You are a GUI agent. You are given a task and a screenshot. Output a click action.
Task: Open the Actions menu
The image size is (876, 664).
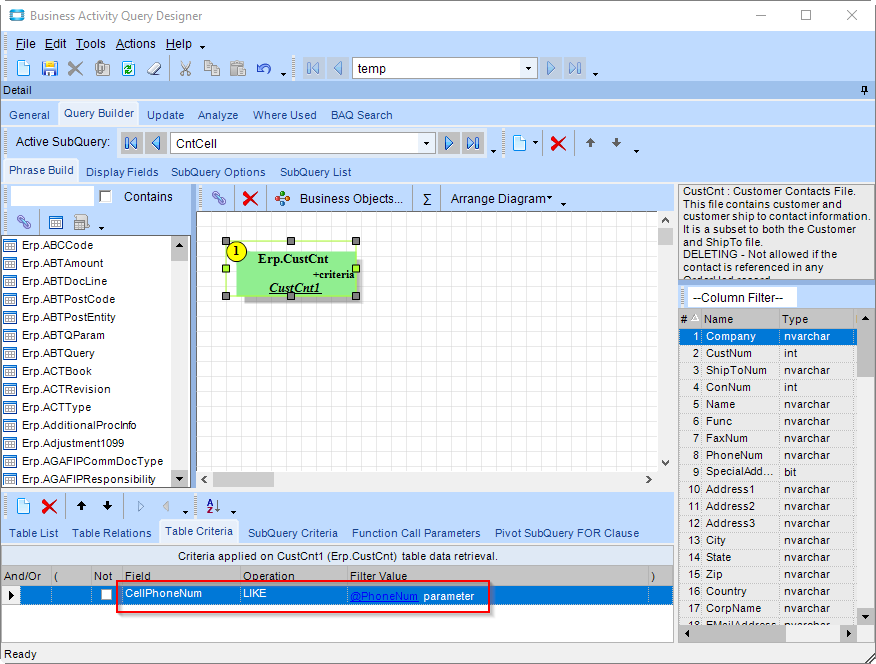135,44
